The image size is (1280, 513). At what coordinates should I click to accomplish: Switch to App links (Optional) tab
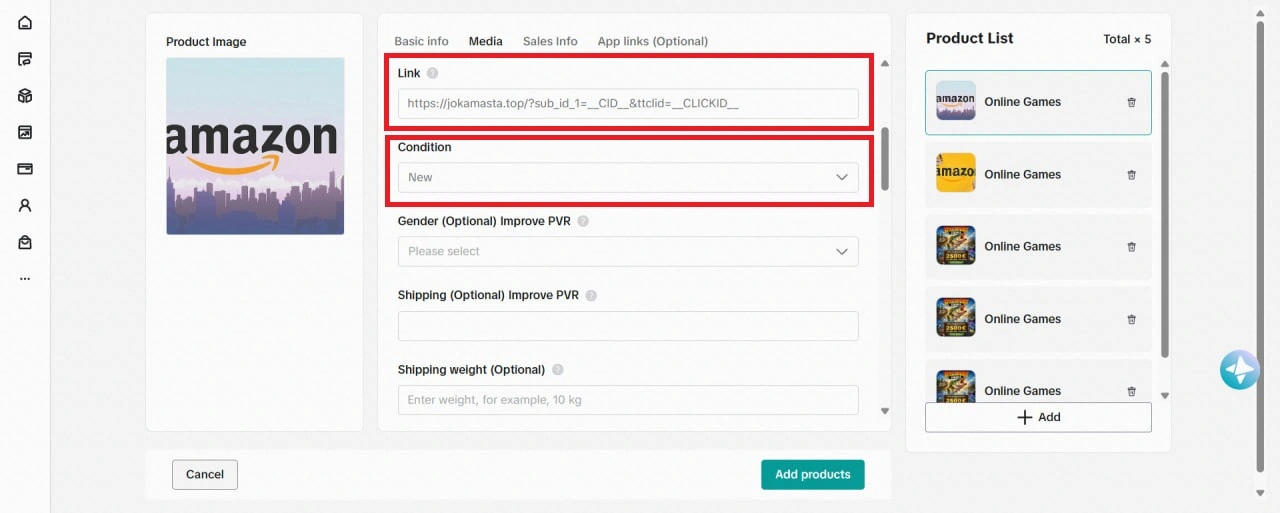(652, 41)
